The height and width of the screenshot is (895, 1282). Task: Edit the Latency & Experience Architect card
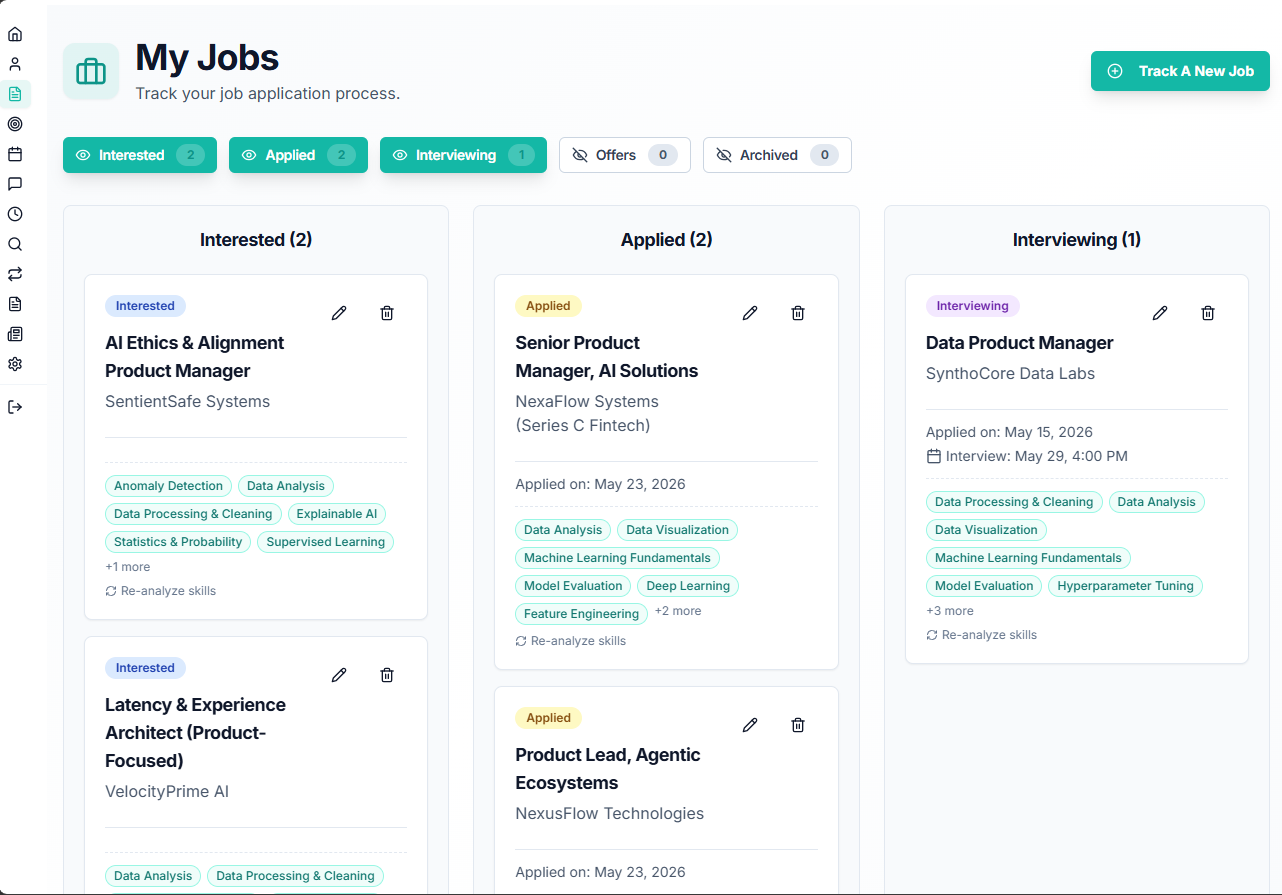[339, 675]
